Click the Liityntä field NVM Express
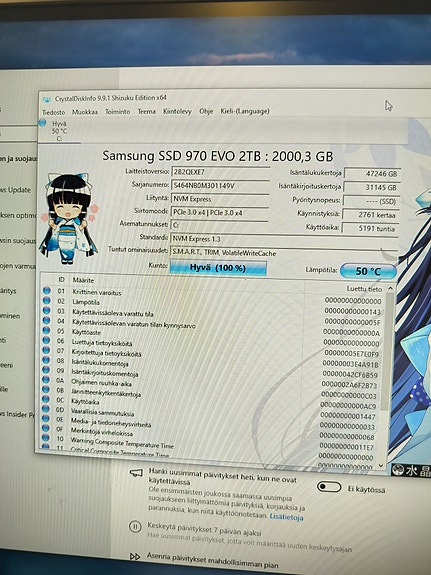This screenshot has height=575, width=431. pyautogui.click(x=220, y=199)
